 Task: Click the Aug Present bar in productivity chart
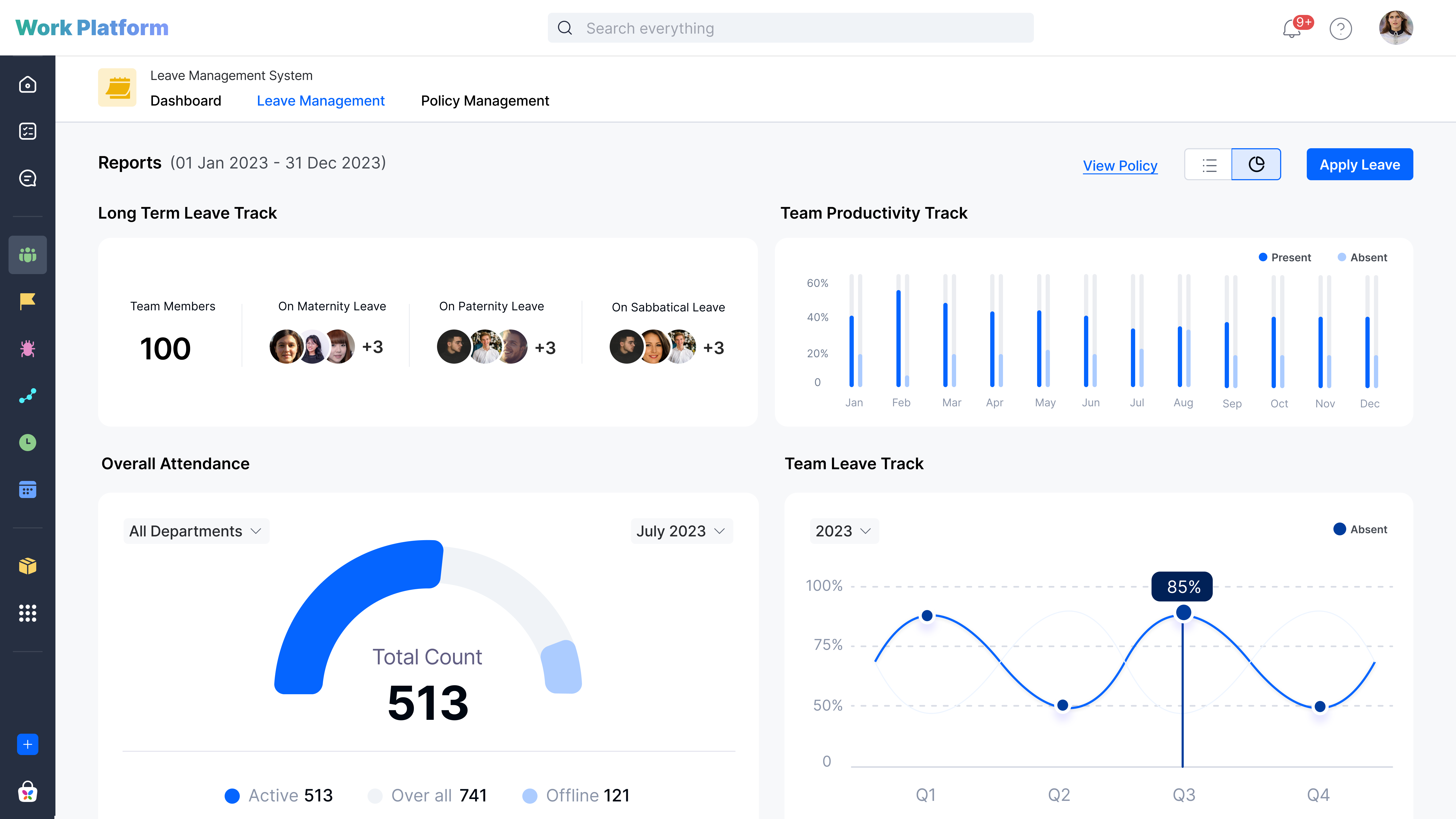1180,356
